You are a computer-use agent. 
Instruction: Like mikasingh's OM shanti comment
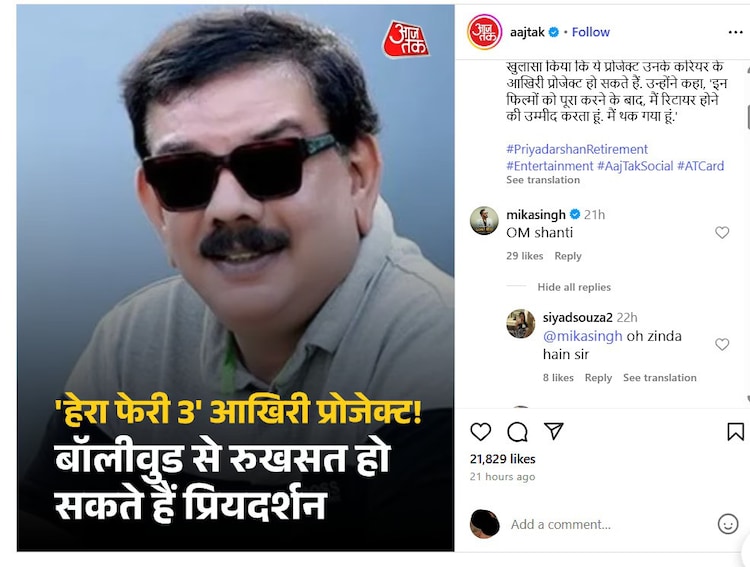722,233
